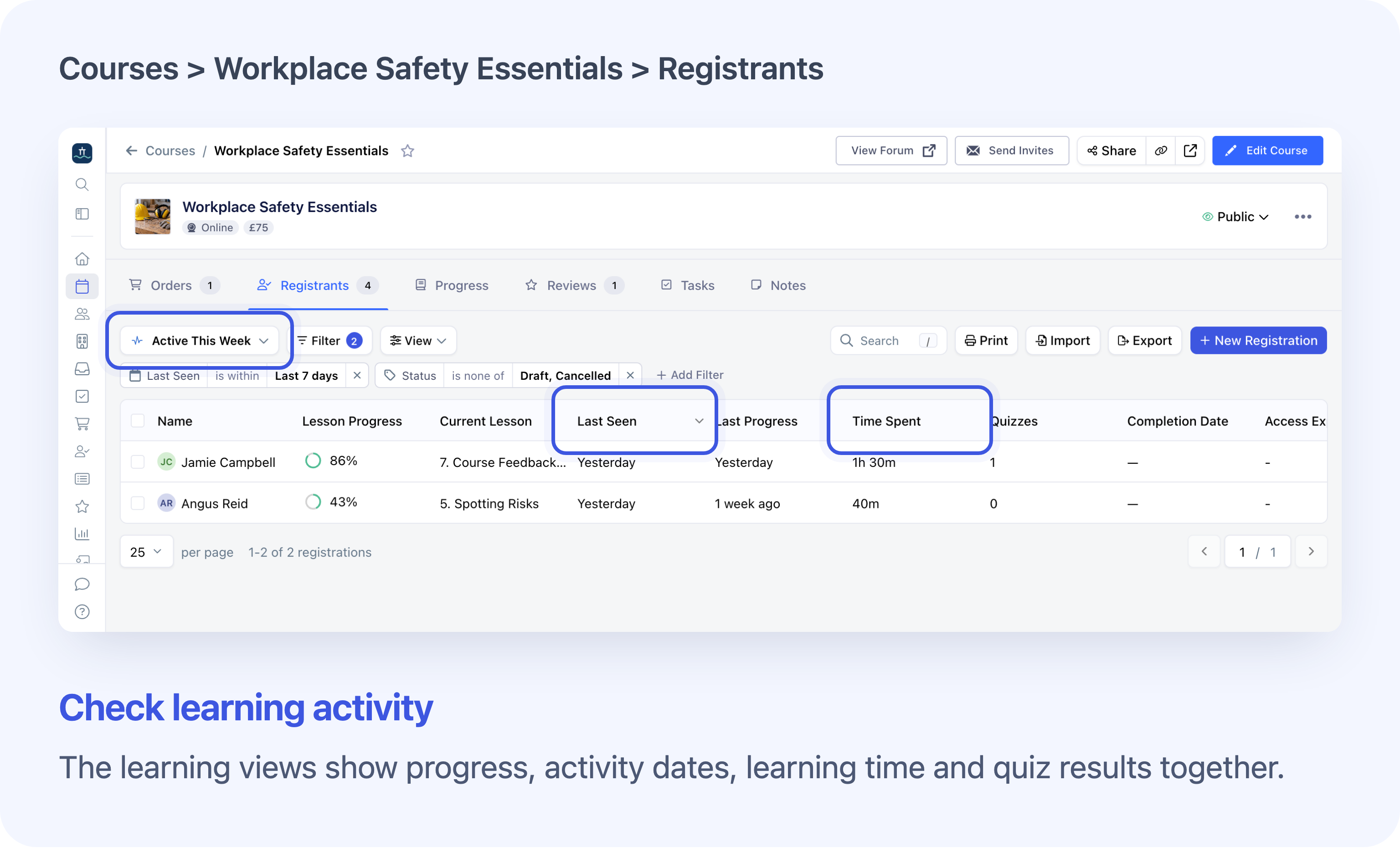Open the course in new window icon

point(1190,150)
